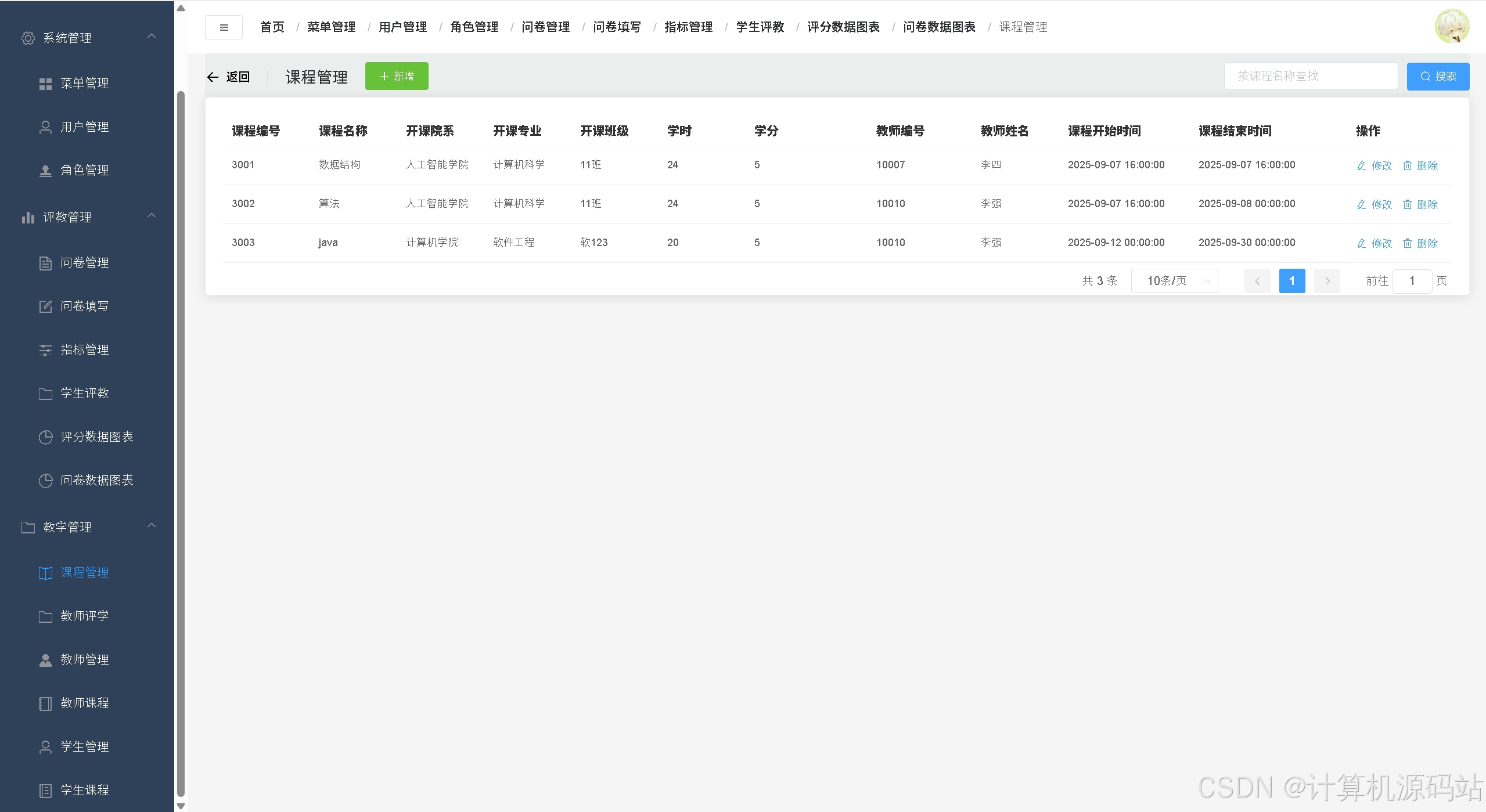Click the 课程管理 book icon
This screenshot has width=1486, height=812.
45,573
